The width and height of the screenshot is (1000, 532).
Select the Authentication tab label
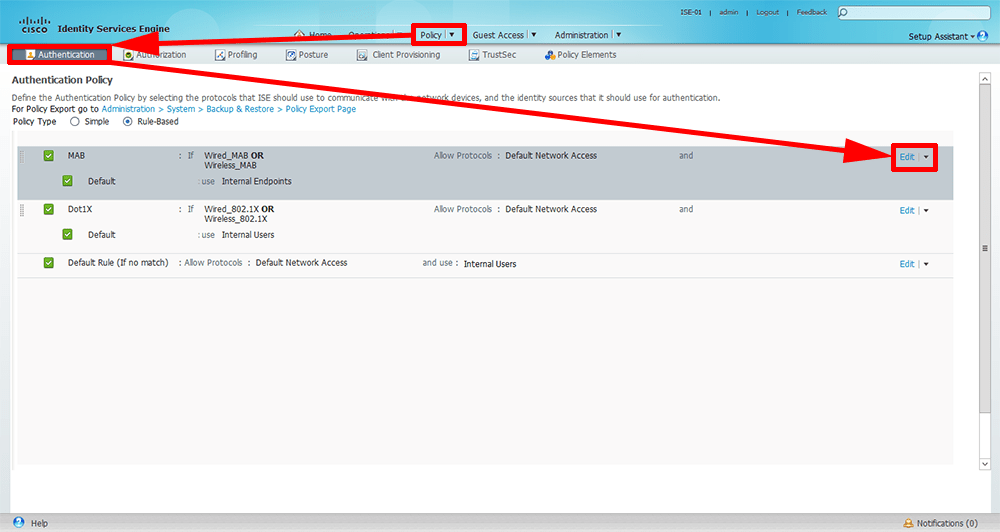[x=66, y=55]
